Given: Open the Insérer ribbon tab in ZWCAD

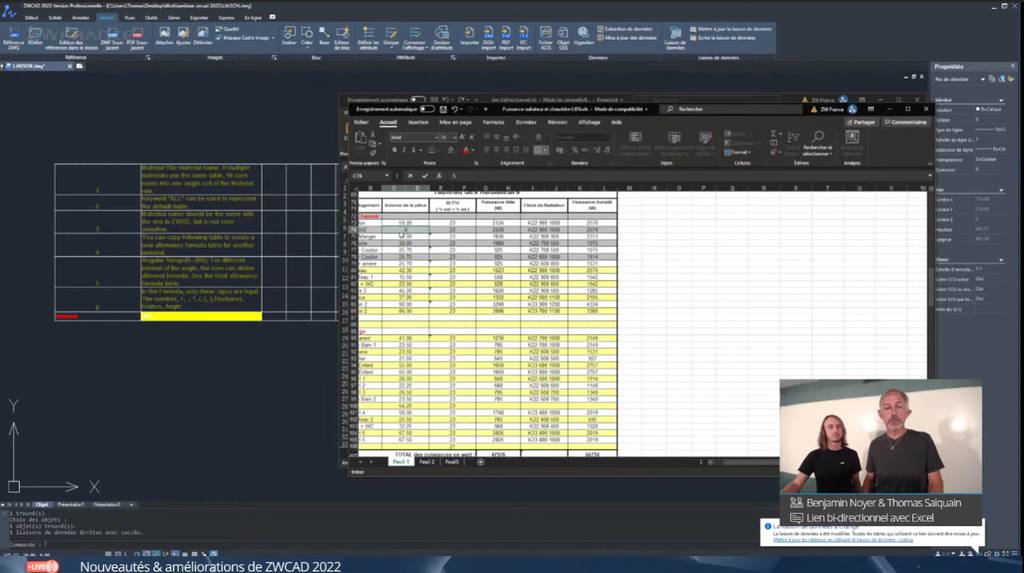Looking at the screenshot, I should click(x=106, y=18).
